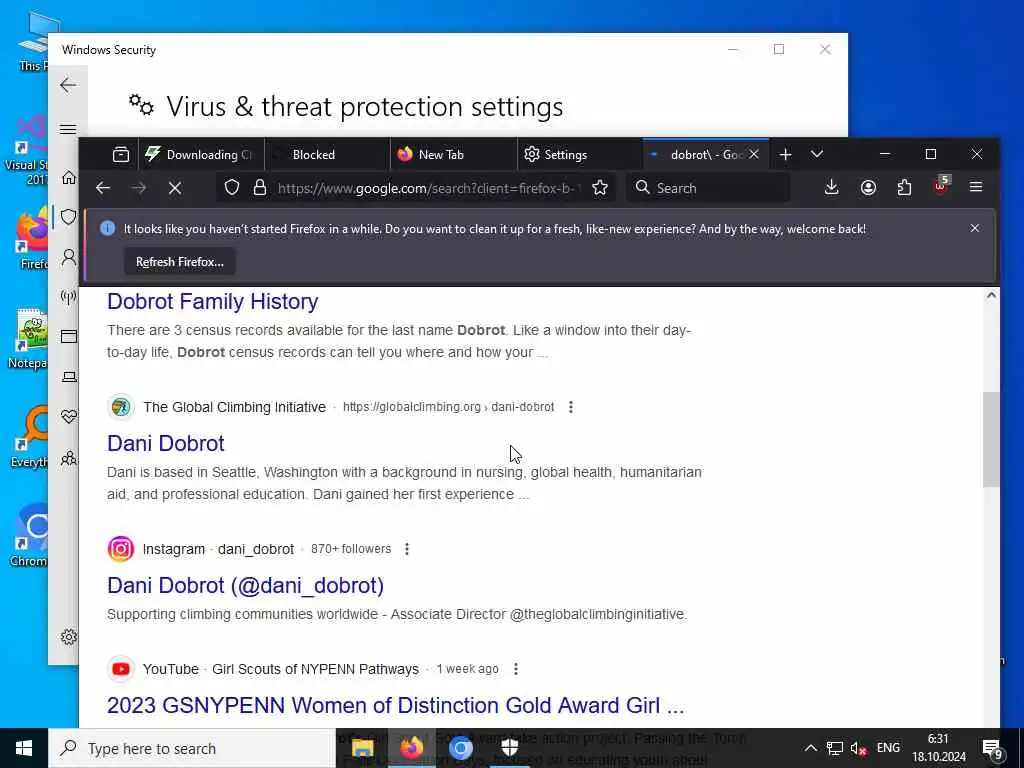
Task: Open Dani Dobrot Instagram result link
Action: click(246, 585)
